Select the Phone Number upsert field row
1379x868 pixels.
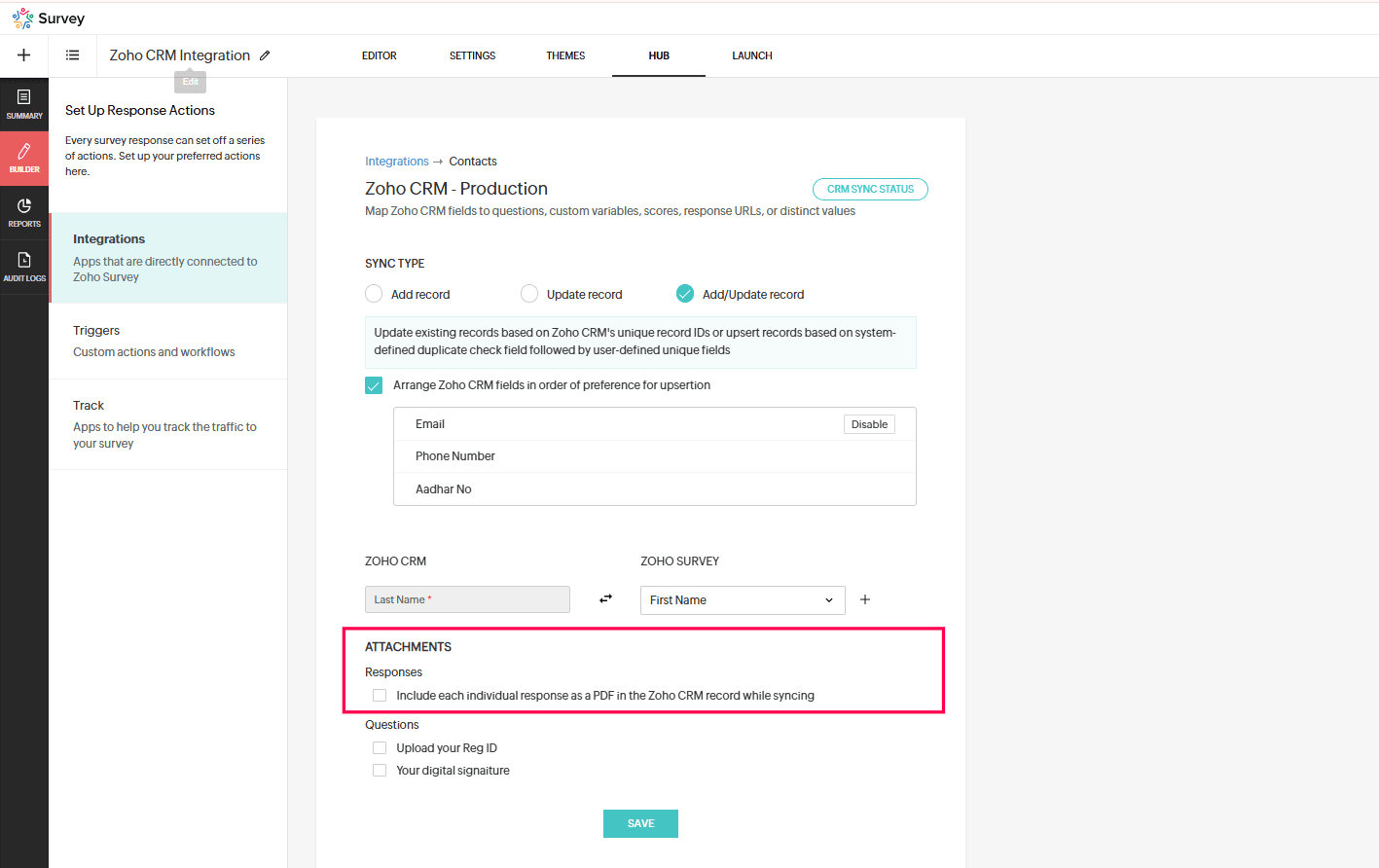tap(654, 456)
